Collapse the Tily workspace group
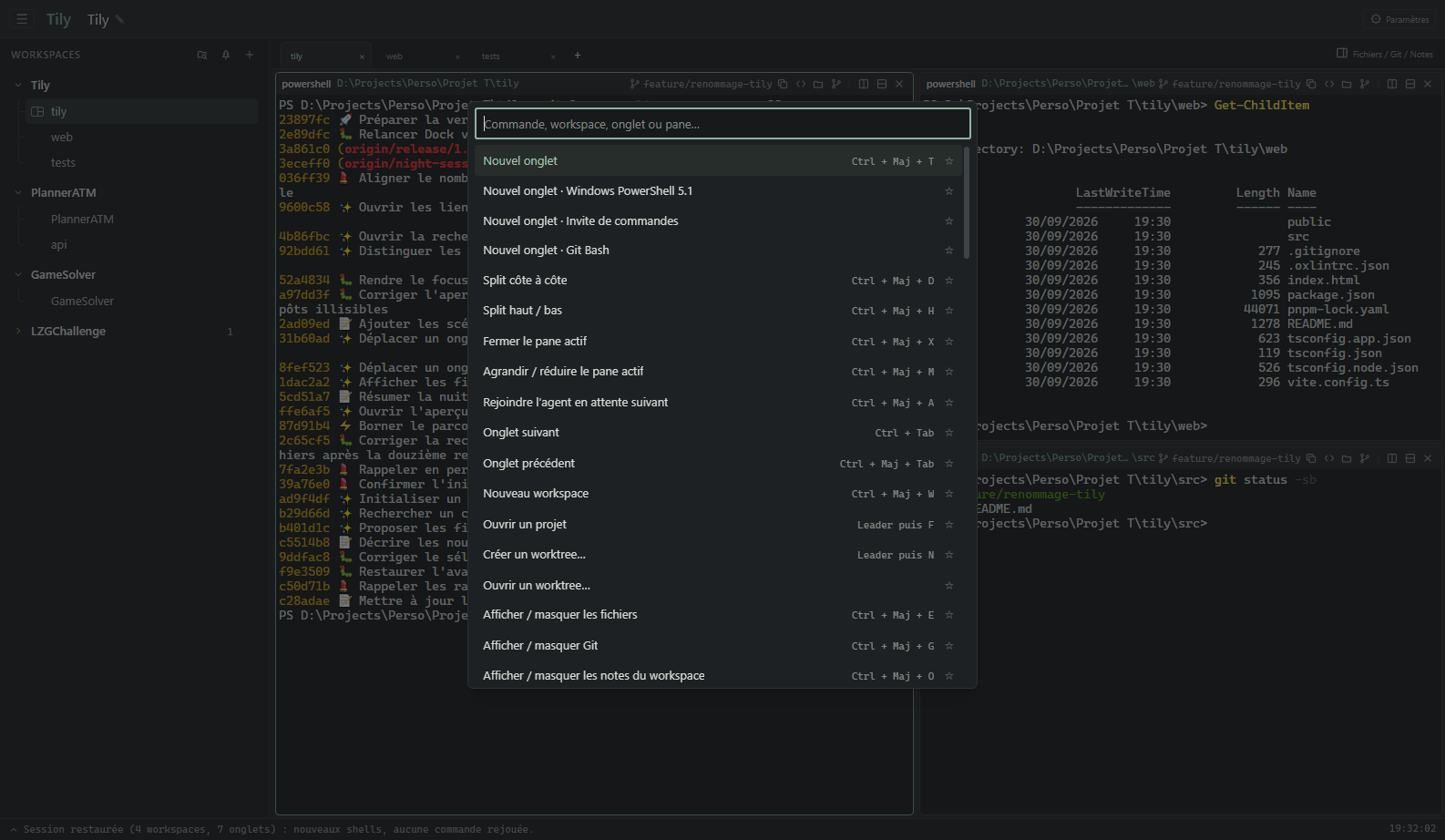Screen dimensions: 1445x840 18,86
